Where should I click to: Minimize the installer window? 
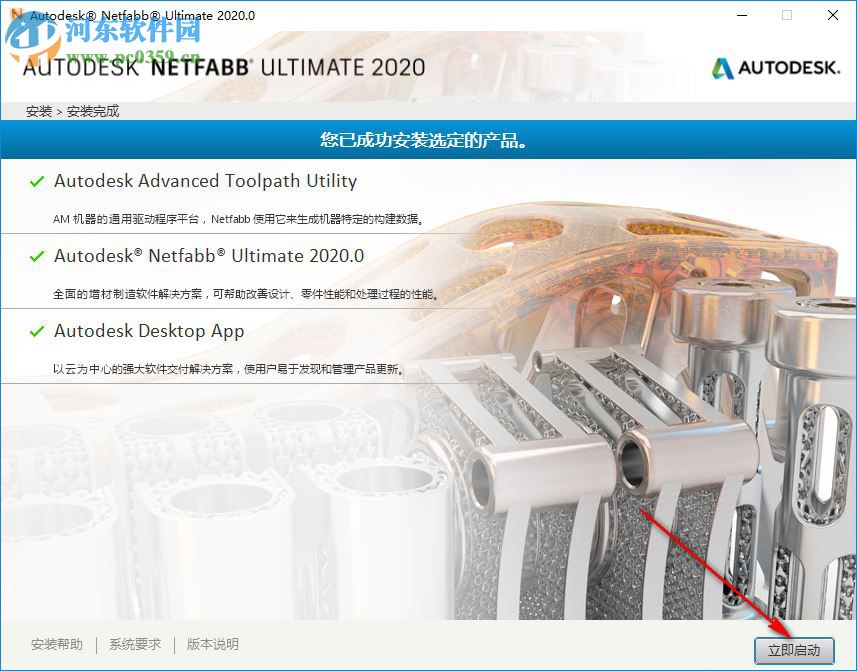(x=741, y=15)
